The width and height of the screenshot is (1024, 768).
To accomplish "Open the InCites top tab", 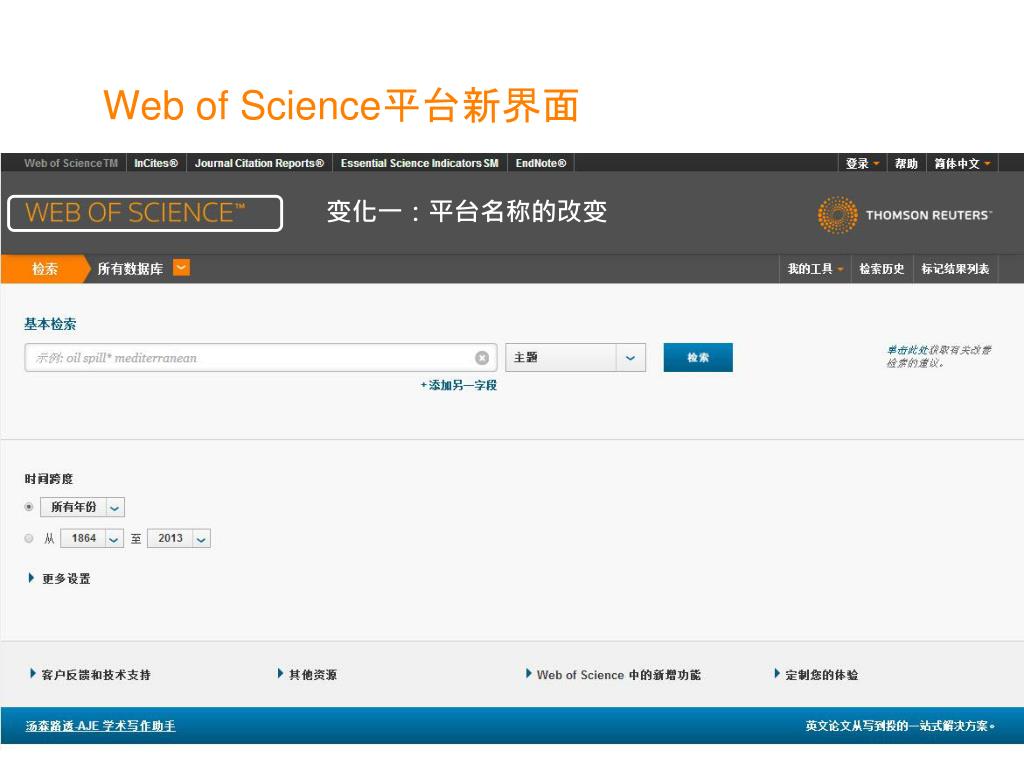I will (x=156, y=163).
